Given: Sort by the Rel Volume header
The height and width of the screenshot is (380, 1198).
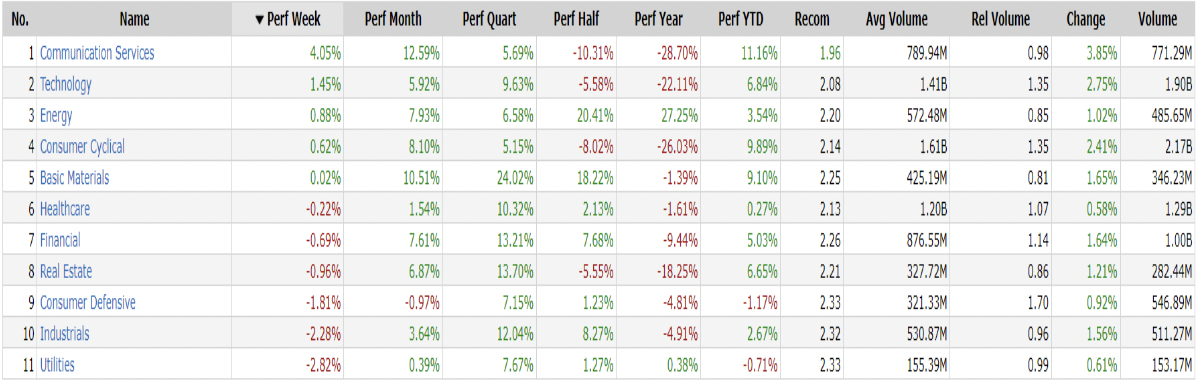Looking at the screenshot, I should [x=1002, y=19].
